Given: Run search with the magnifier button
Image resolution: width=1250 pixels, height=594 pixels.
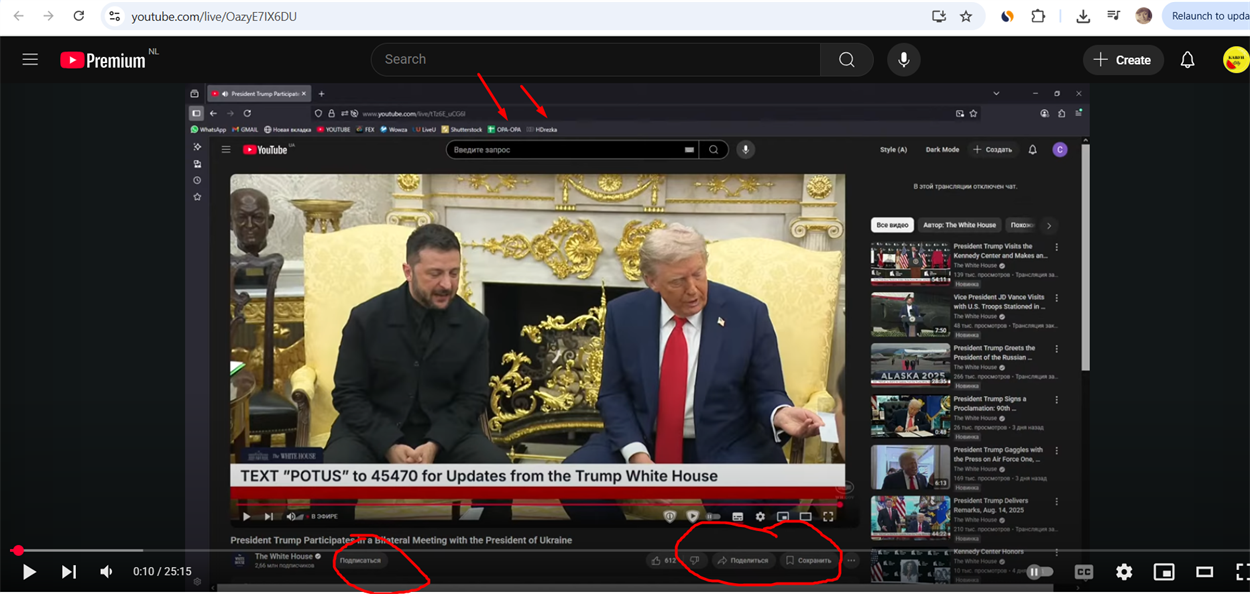Looking at the screenshot, I should [847, 60].
